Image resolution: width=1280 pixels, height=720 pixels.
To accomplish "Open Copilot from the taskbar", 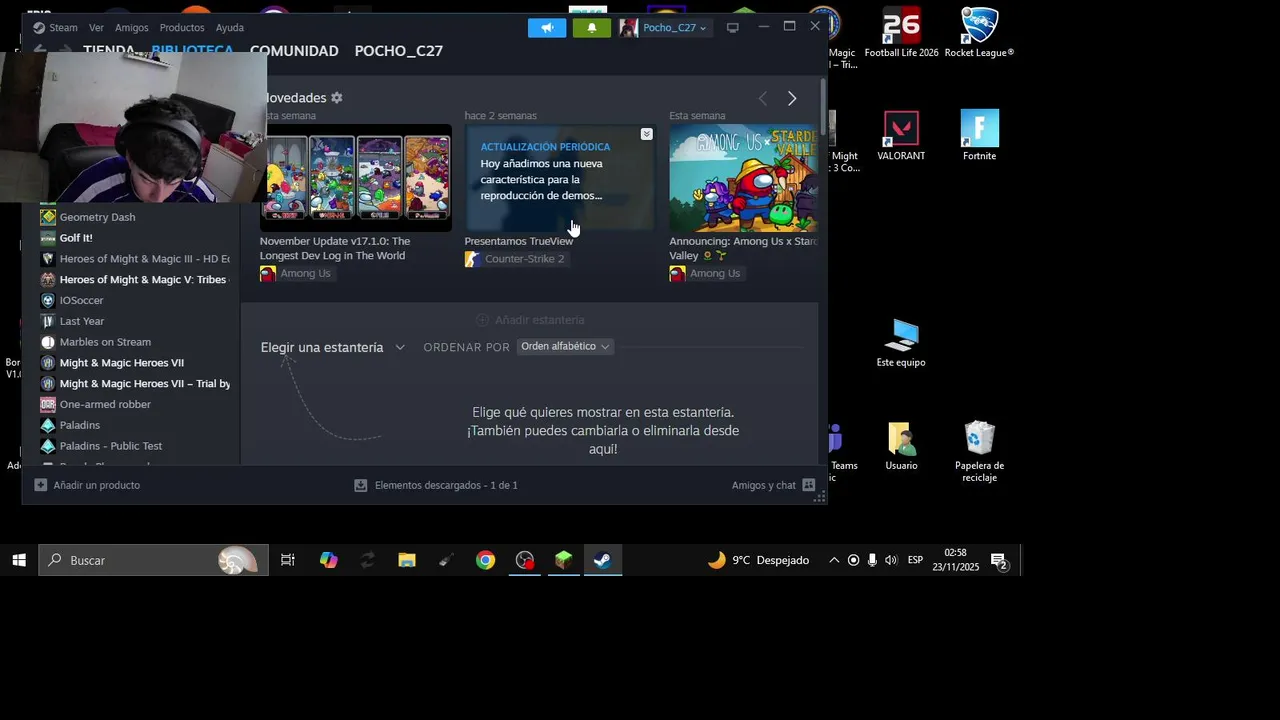I will tap(328, 561).
